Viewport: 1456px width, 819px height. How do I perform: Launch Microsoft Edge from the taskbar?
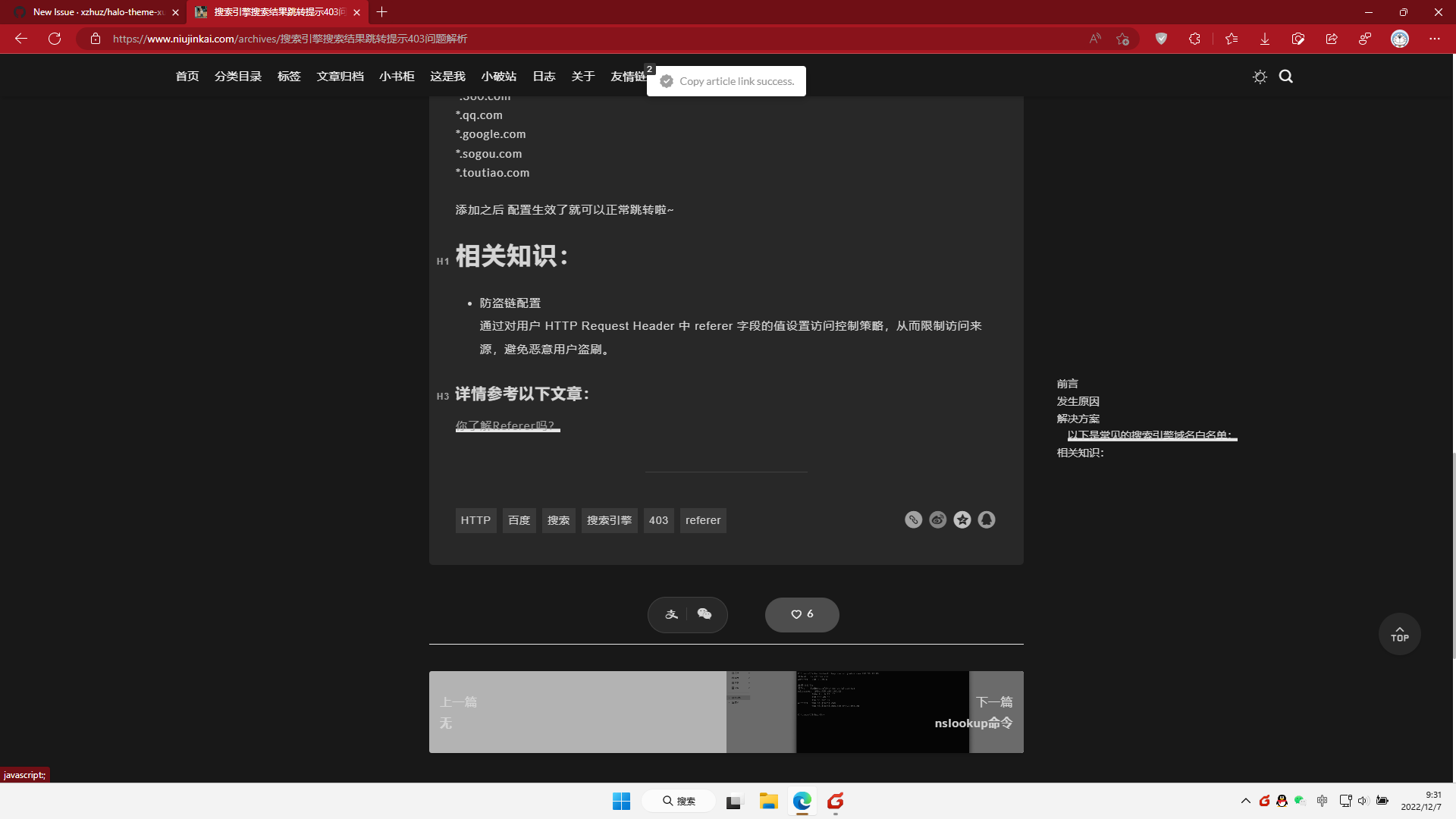click(x=802, y=801)
